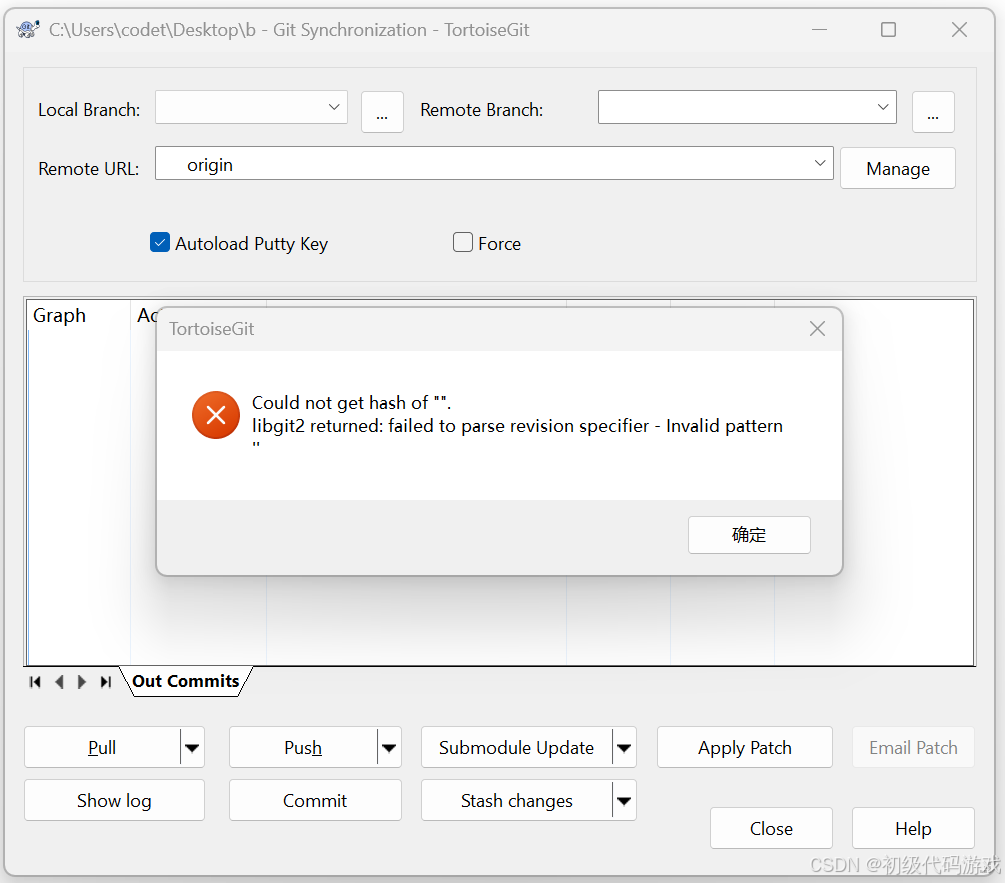1005x883 pixels.
Task: Click the TortoiseGit turtle icon in title bar
Action: (x=28, y=29)
